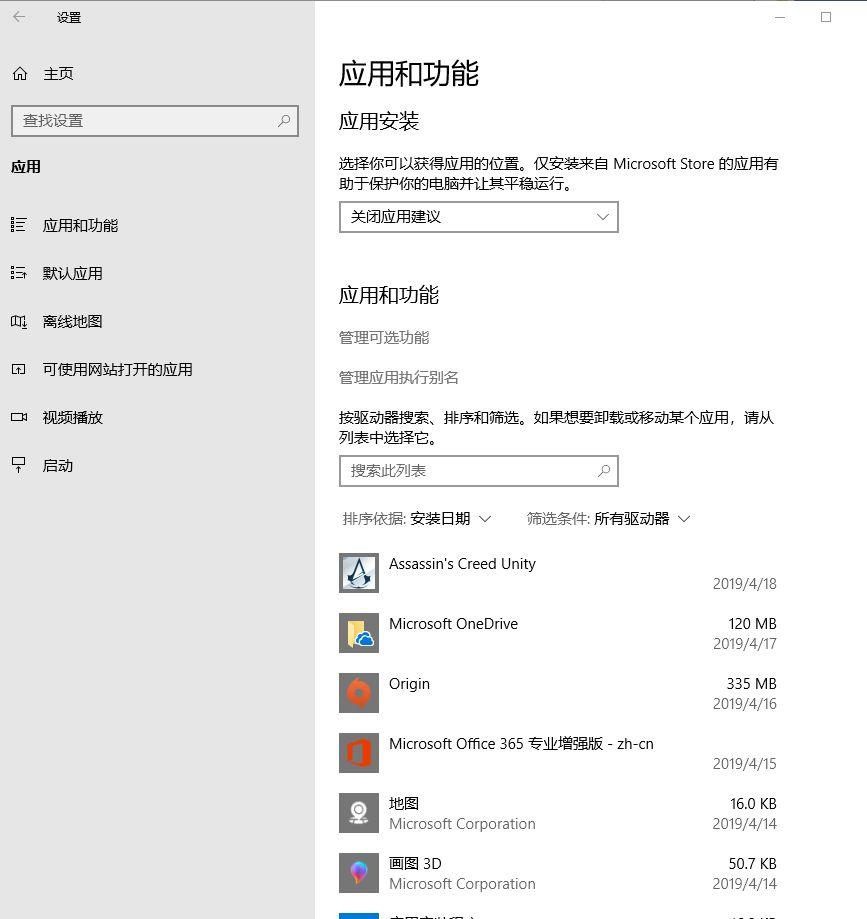The image size is (867, 919).
Task: Click the 搜索此列表 search field
Action: (478, 471)
